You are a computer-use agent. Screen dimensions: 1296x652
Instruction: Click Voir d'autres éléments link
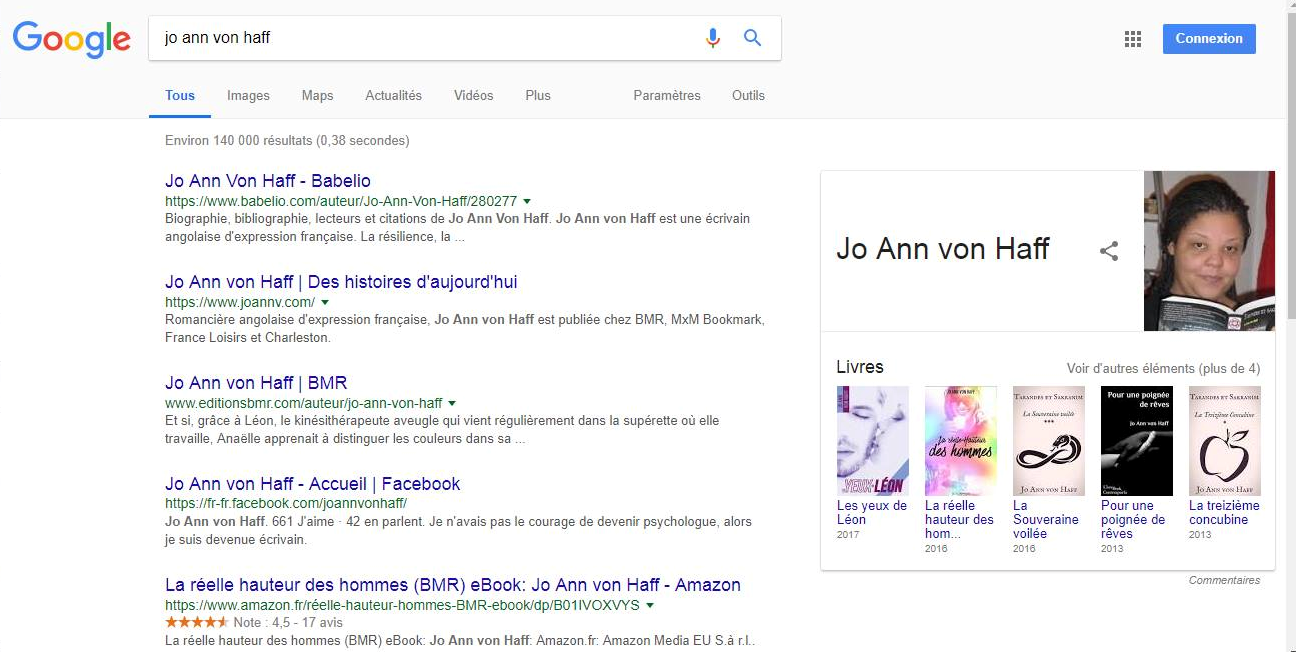click(1163, 368)
